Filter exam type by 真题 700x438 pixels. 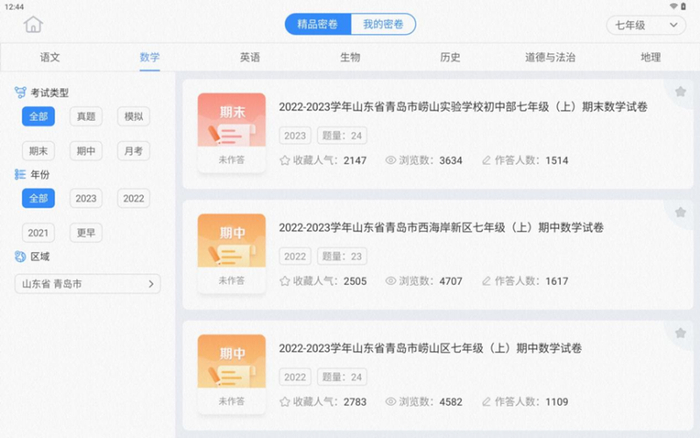point(86,117)
